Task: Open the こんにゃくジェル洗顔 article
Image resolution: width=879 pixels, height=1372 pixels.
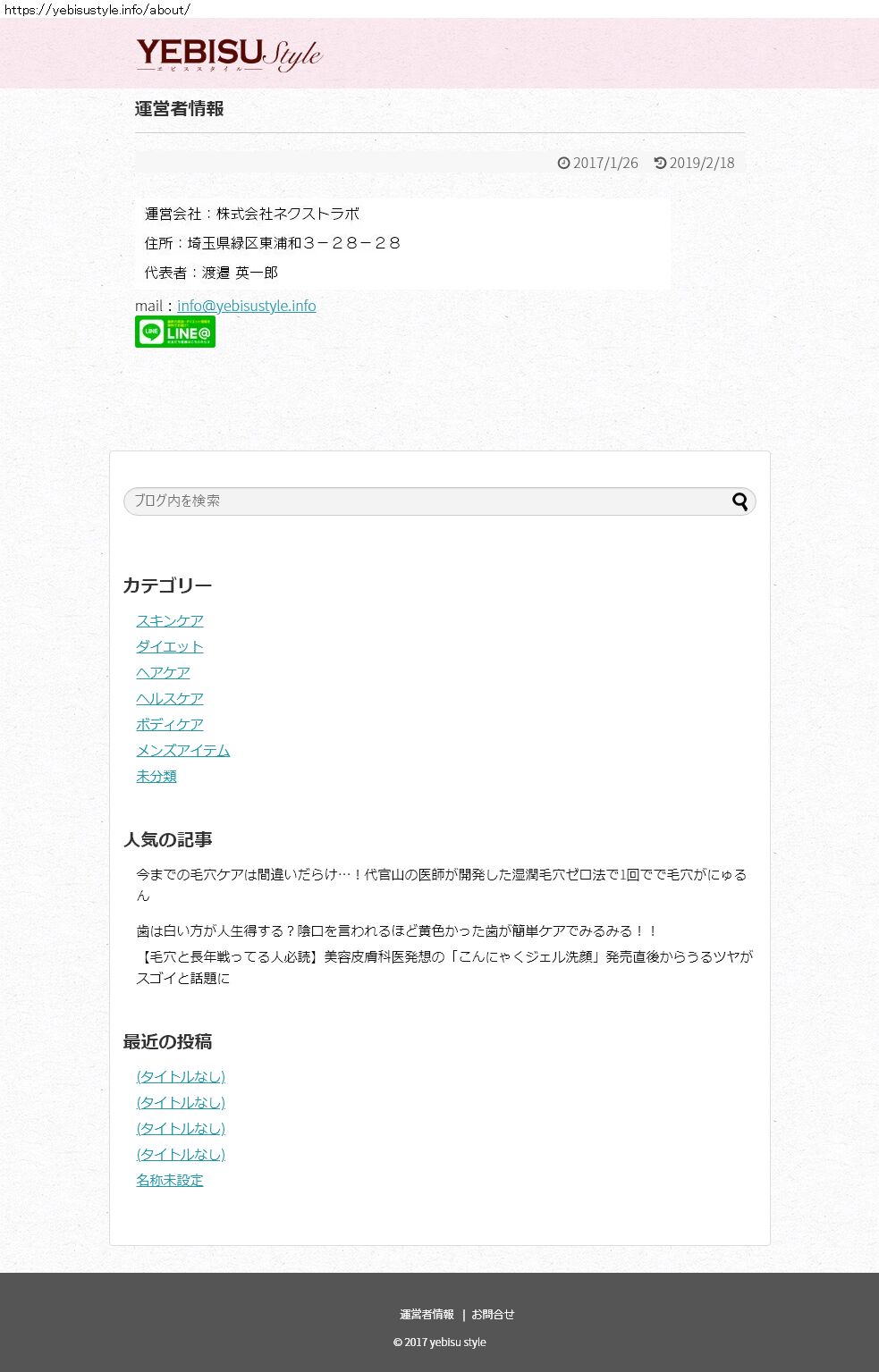Action: coord(444,967)
